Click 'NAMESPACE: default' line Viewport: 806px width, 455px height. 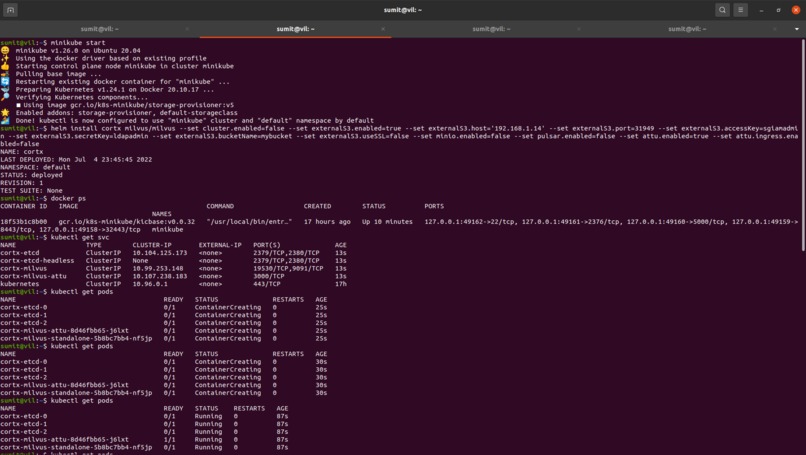pyautogui.click(x=35, y=167)
